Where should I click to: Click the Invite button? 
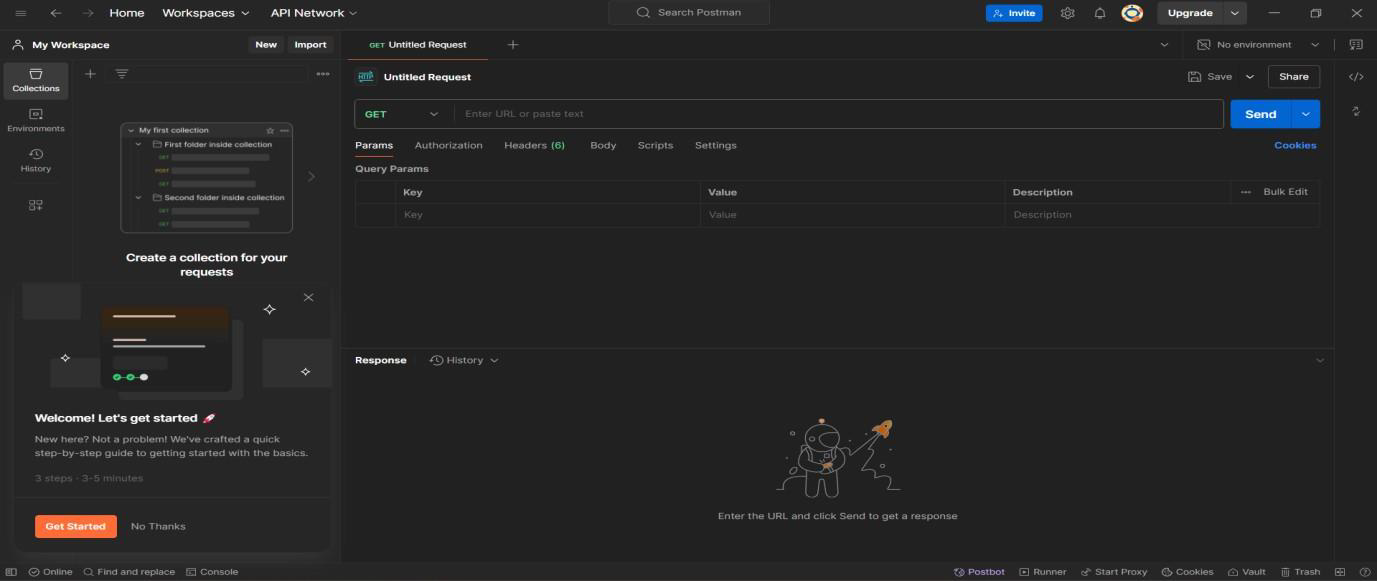[1014, 13]
